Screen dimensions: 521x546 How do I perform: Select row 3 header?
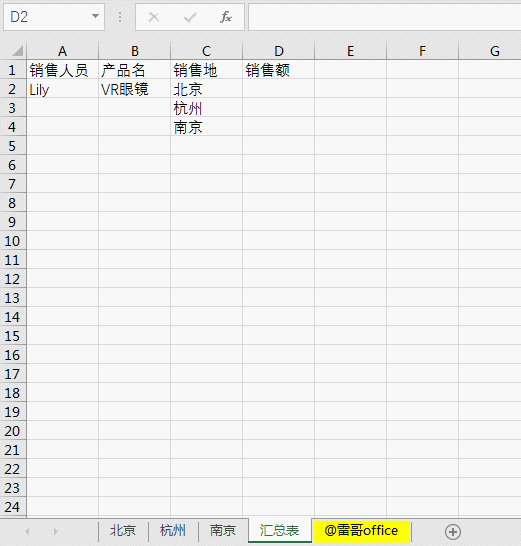[13, 108]
